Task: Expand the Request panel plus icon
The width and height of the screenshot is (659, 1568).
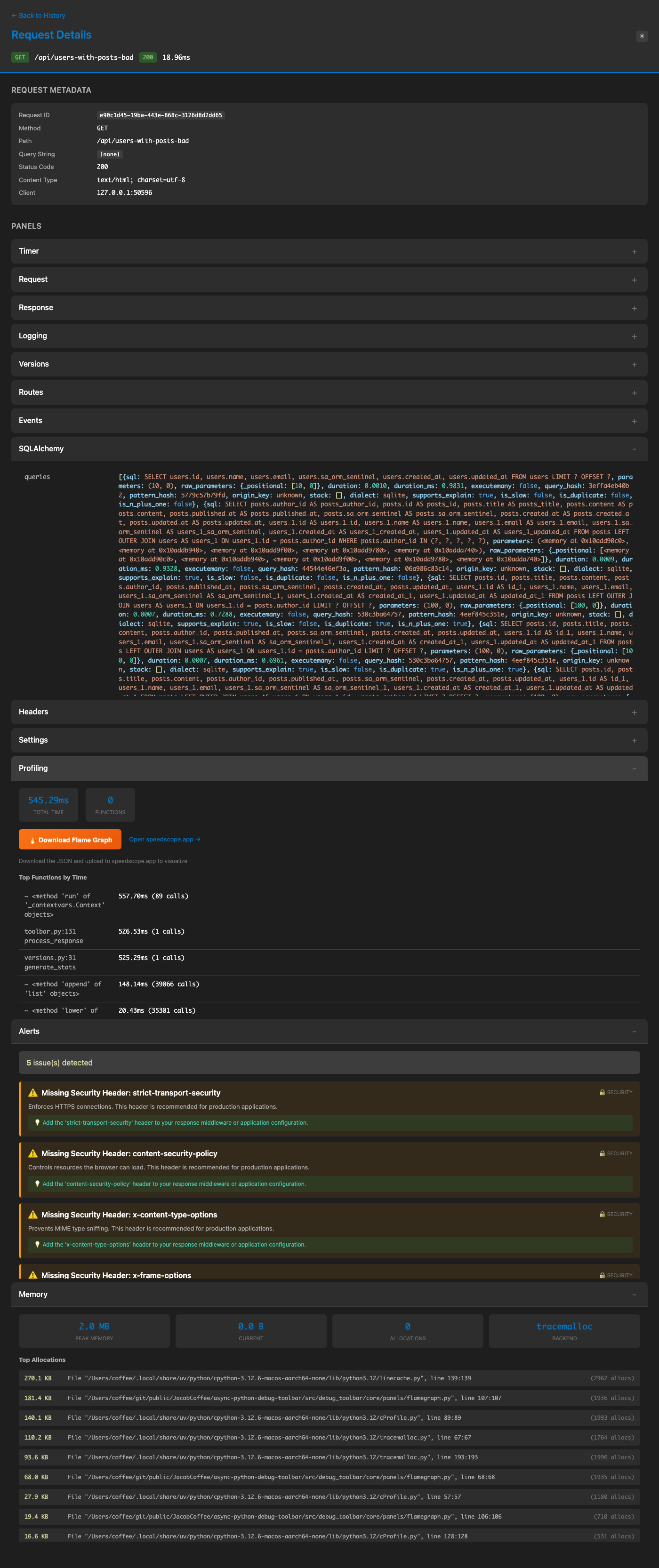Action: pos(634,280)
